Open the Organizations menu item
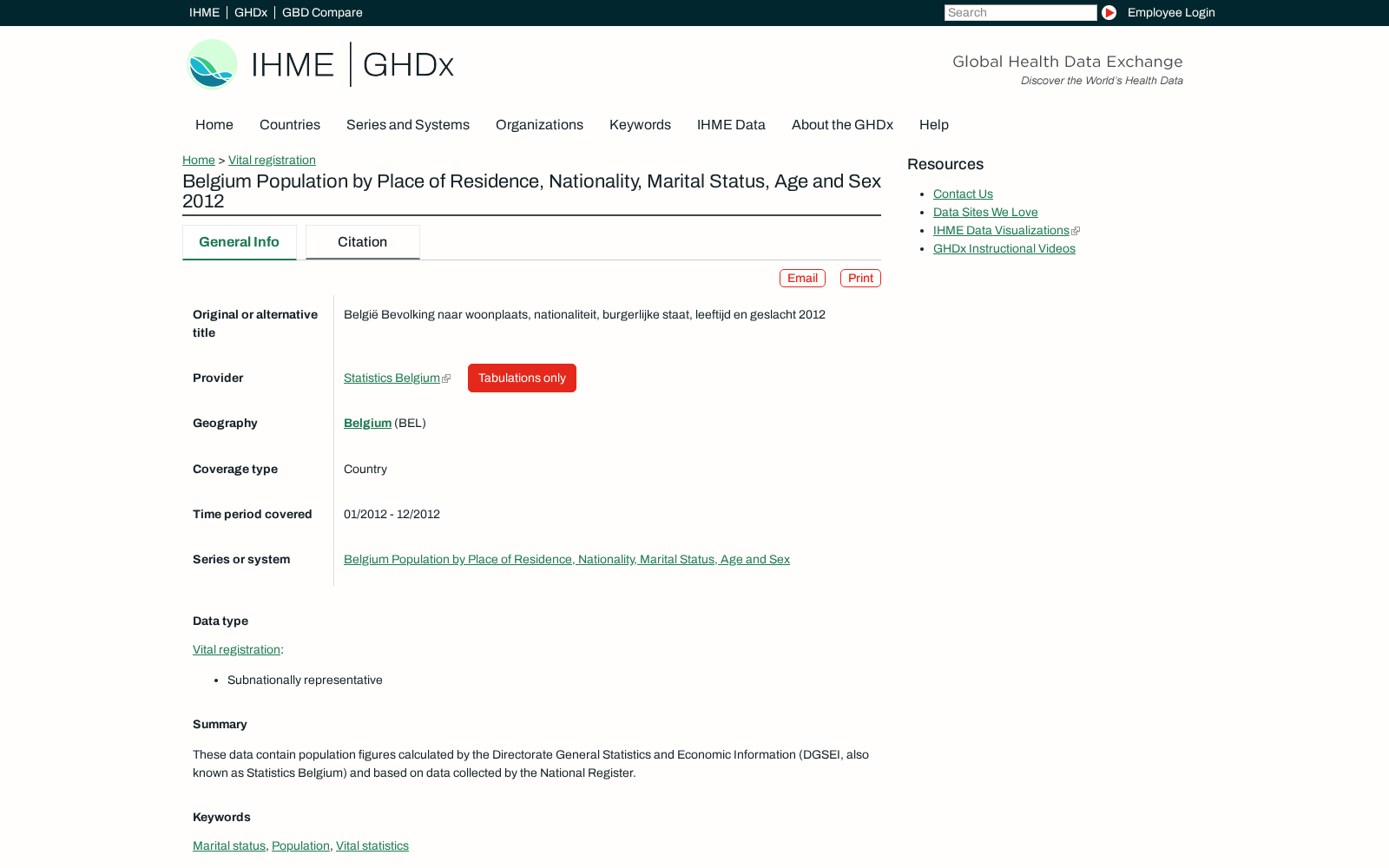The width and height of the screenshot is (1389, 868). pyautogui.click(x=539, y=125)
